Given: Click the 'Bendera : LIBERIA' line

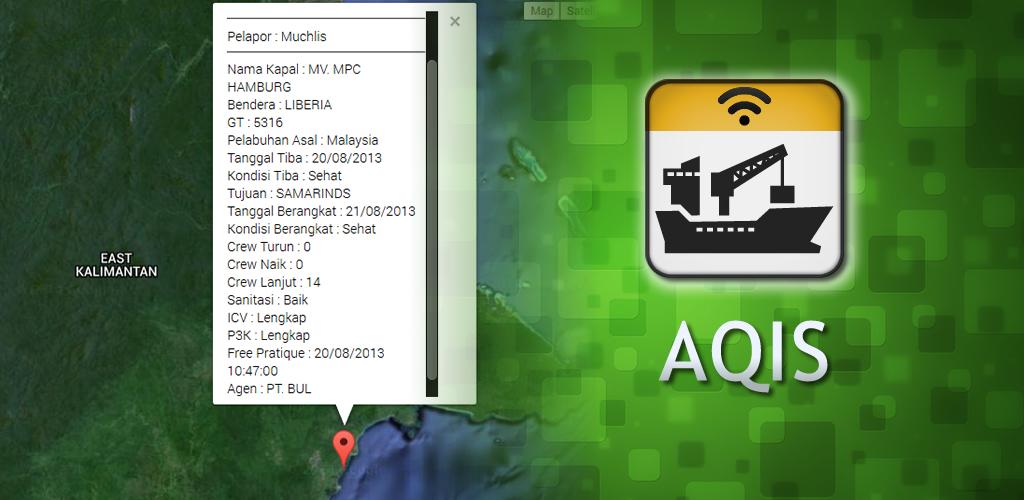Looking at the screenshot, I should click(280, 104).
